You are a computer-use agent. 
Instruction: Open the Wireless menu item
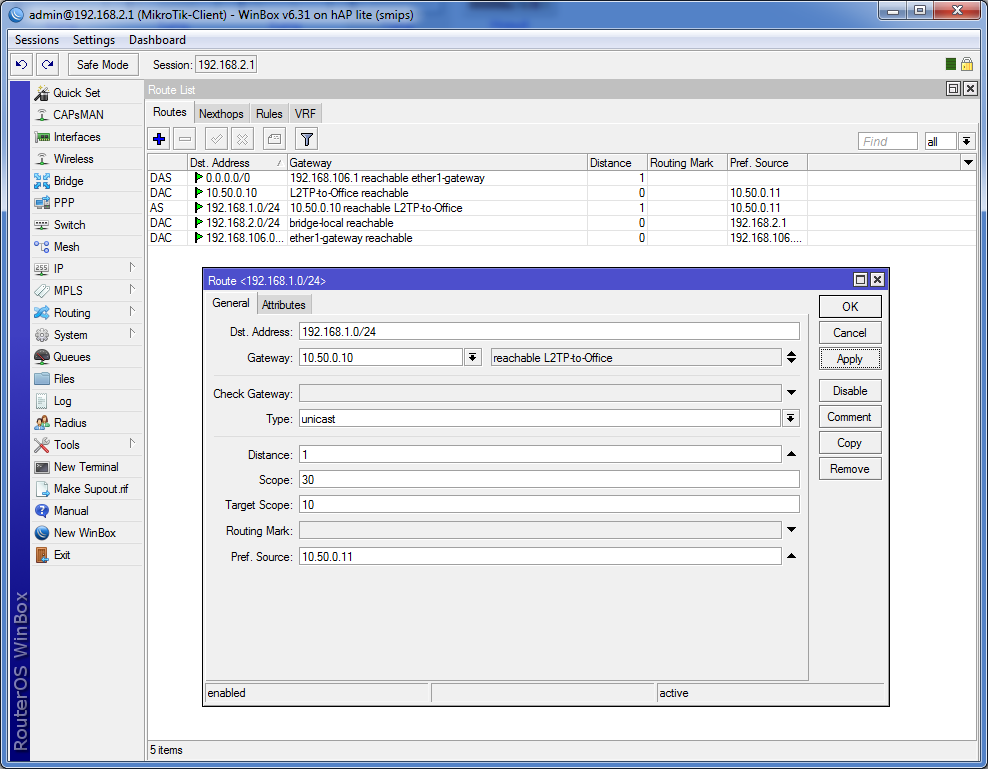pos(73,159)
